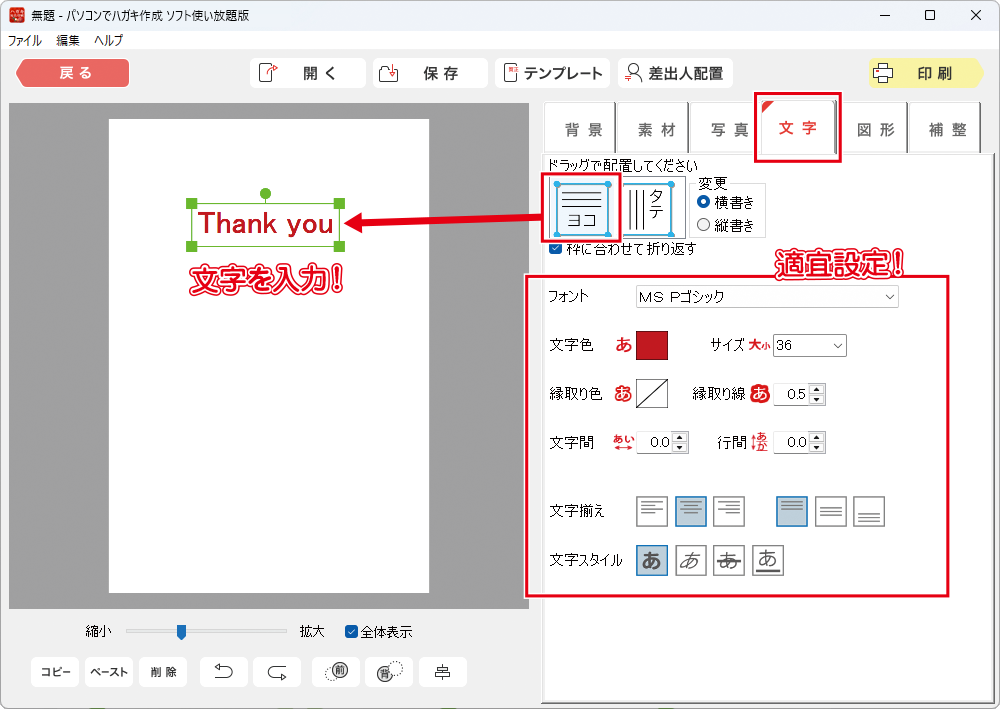The image size is (1000, 709).
Task: Uncheck the 全体表示 checkbox
Action: pyautogui.click(x=351, y=632)
